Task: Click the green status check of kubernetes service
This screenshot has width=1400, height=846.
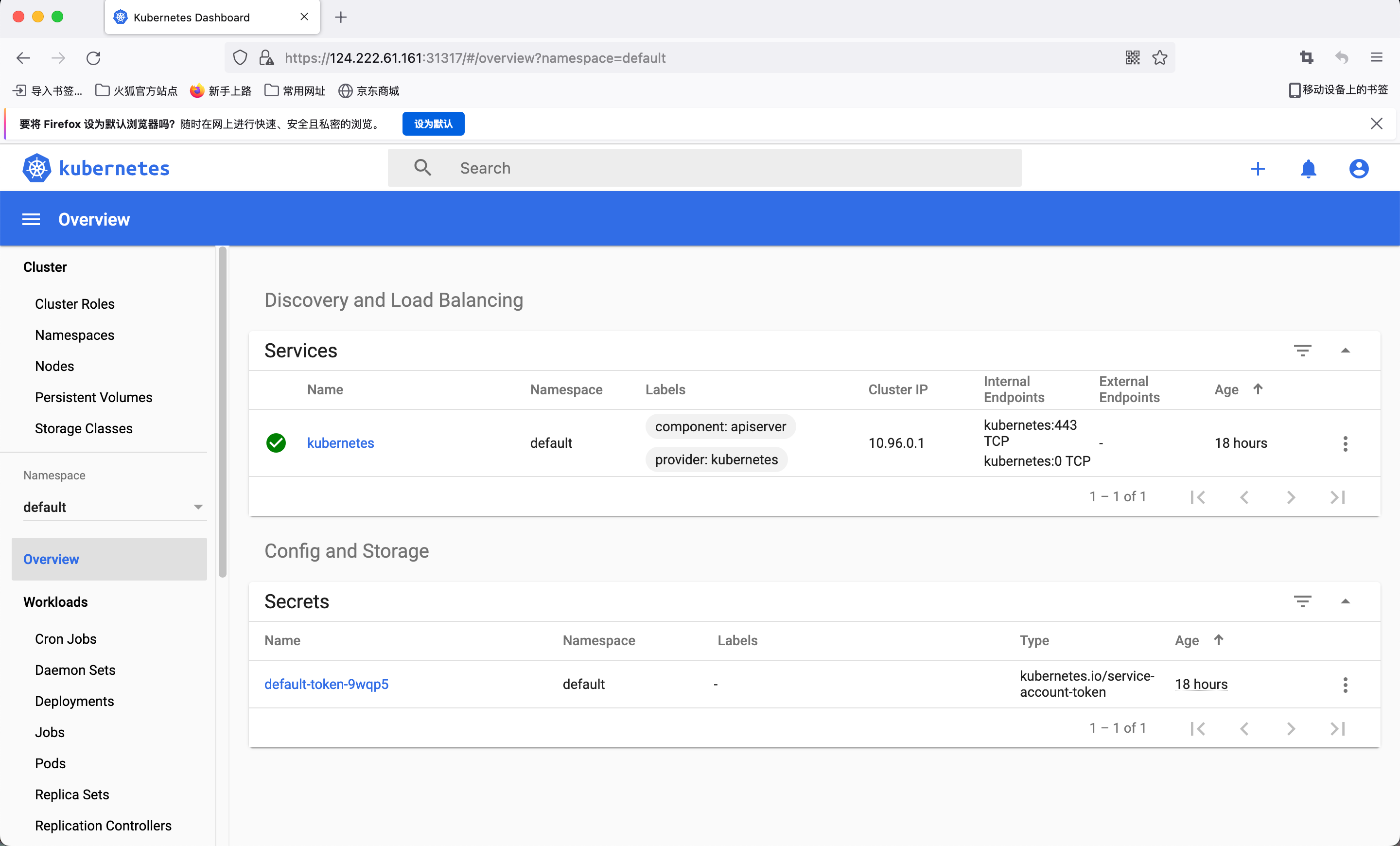Action: pyautogui.click(x=276, y=442)
